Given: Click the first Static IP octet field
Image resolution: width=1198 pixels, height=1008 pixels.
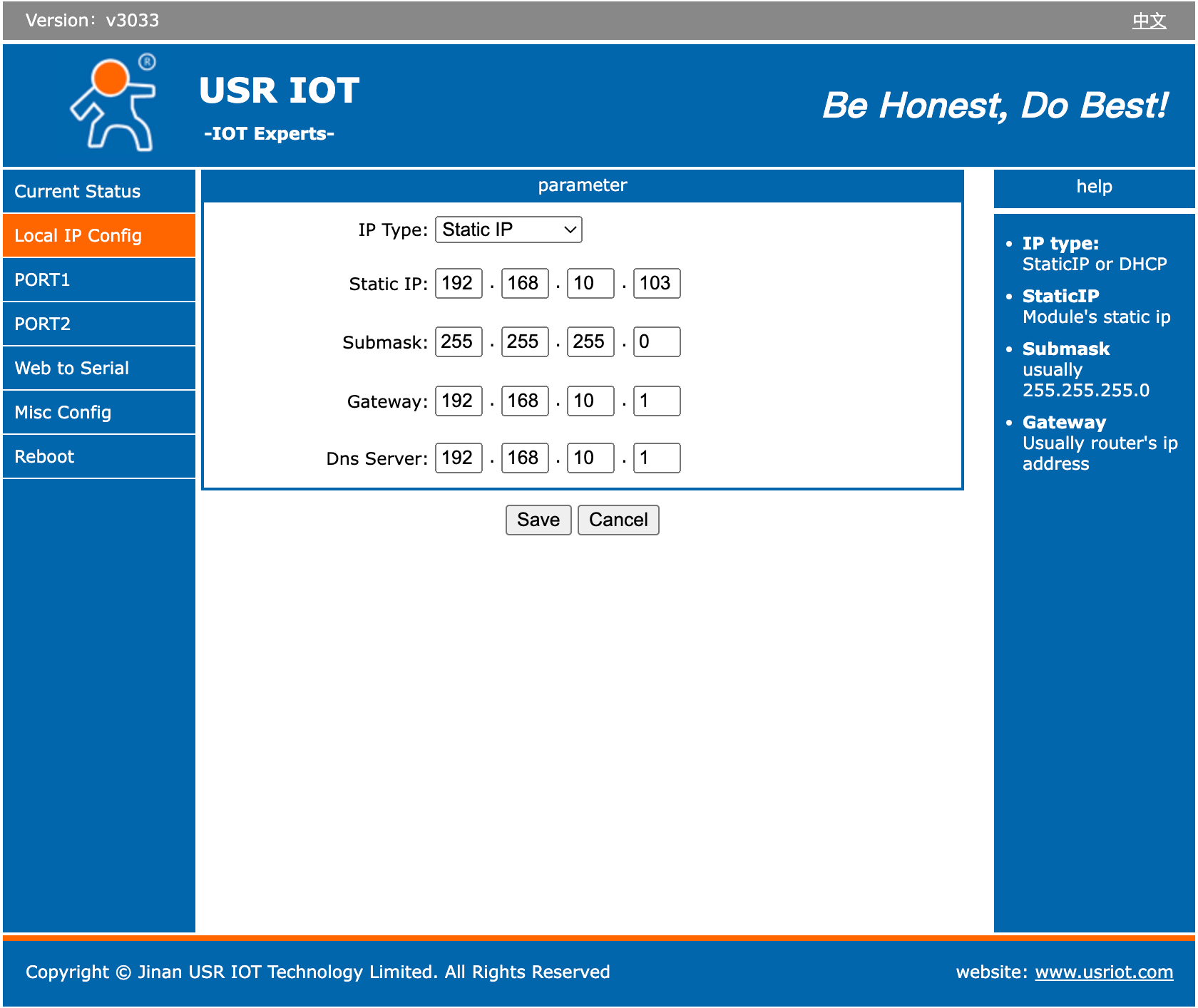Looking at the screenshot, I should click(x=458, y=283).
